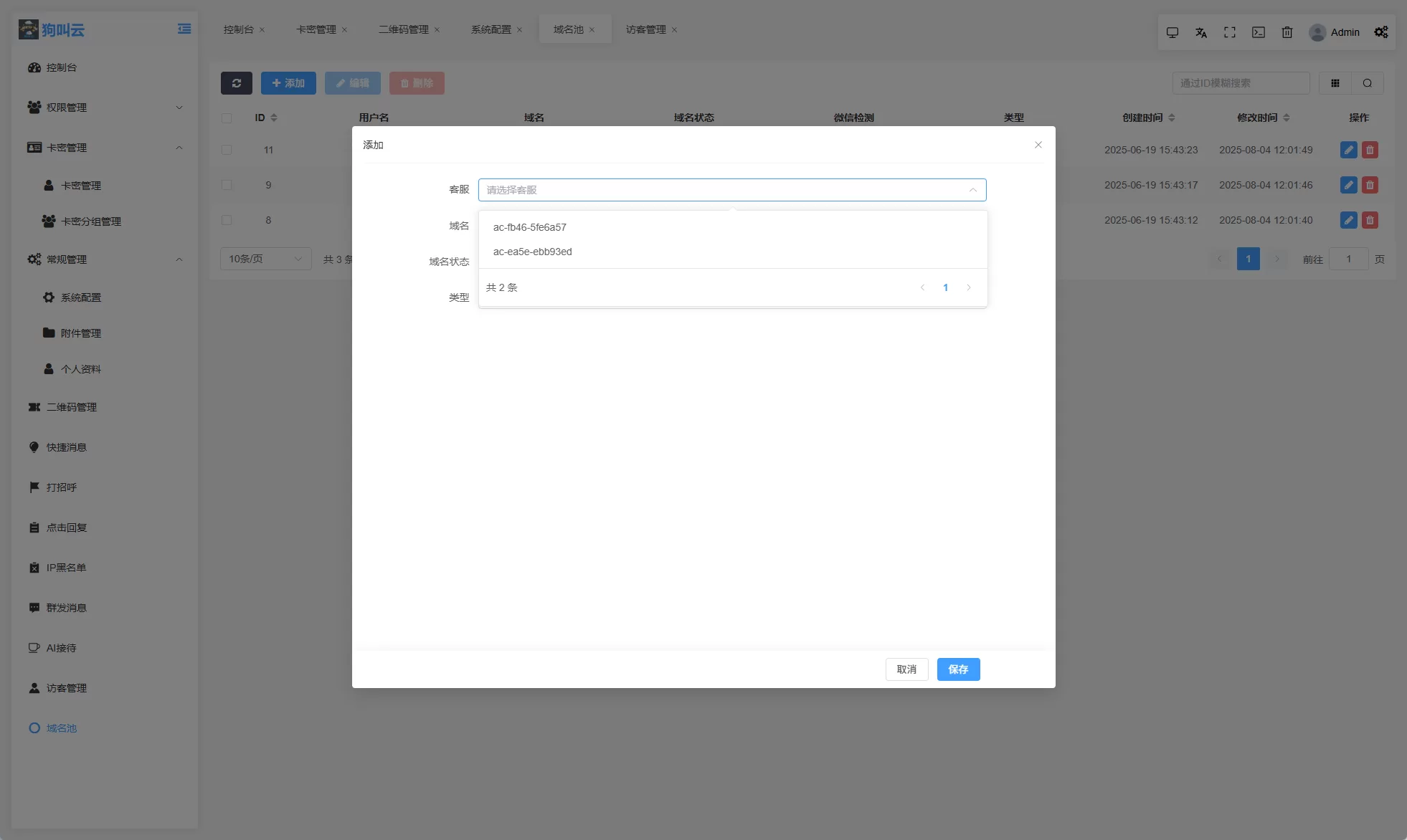Click the column grid toggle icon
1407x840 pixels.
[1335, 83]
